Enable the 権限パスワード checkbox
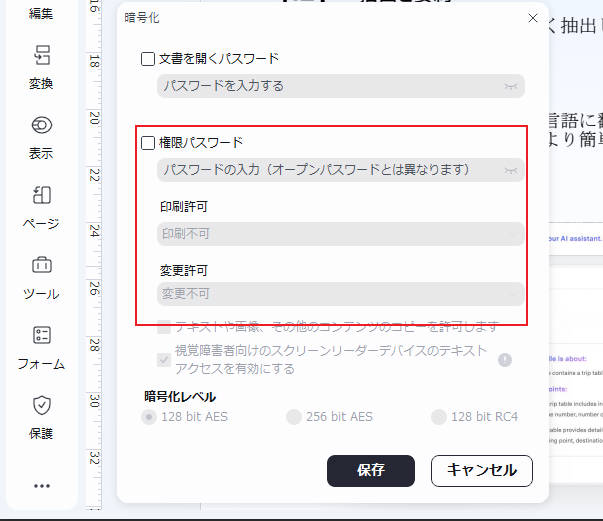This screenshot has width=603, height=521. point(148,143)
